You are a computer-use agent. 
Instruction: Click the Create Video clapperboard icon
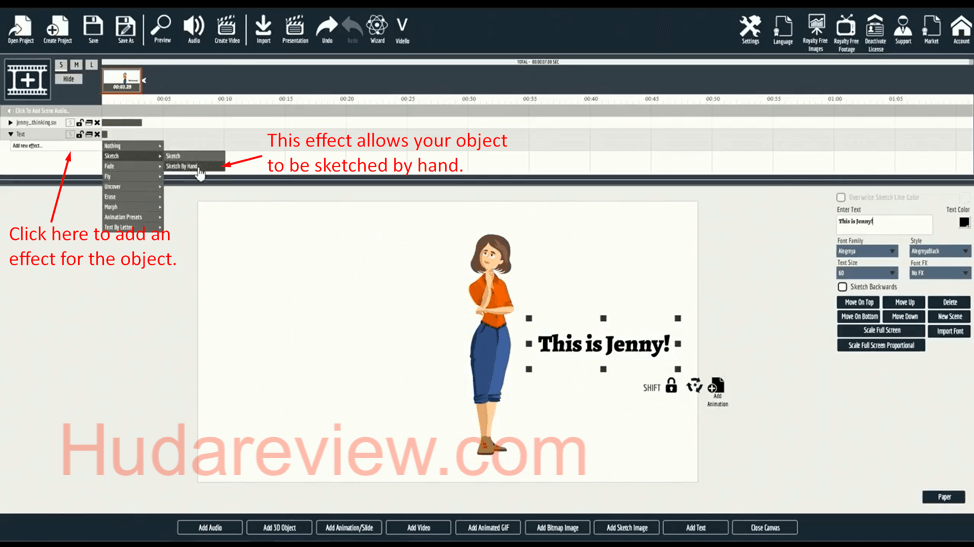tap(227, 29)
